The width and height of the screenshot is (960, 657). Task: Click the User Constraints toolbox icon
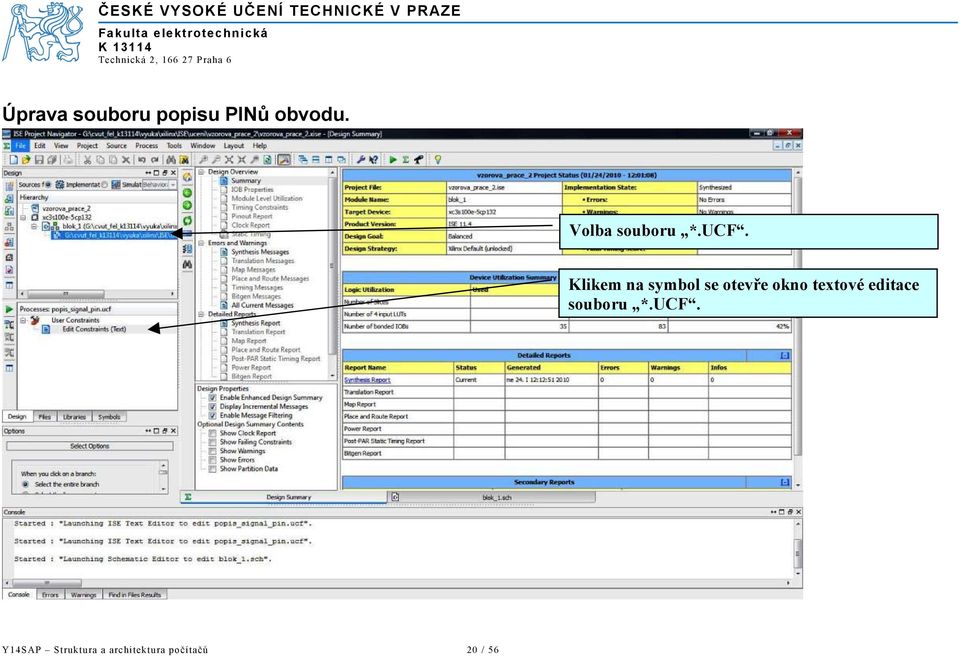point(35,320)
